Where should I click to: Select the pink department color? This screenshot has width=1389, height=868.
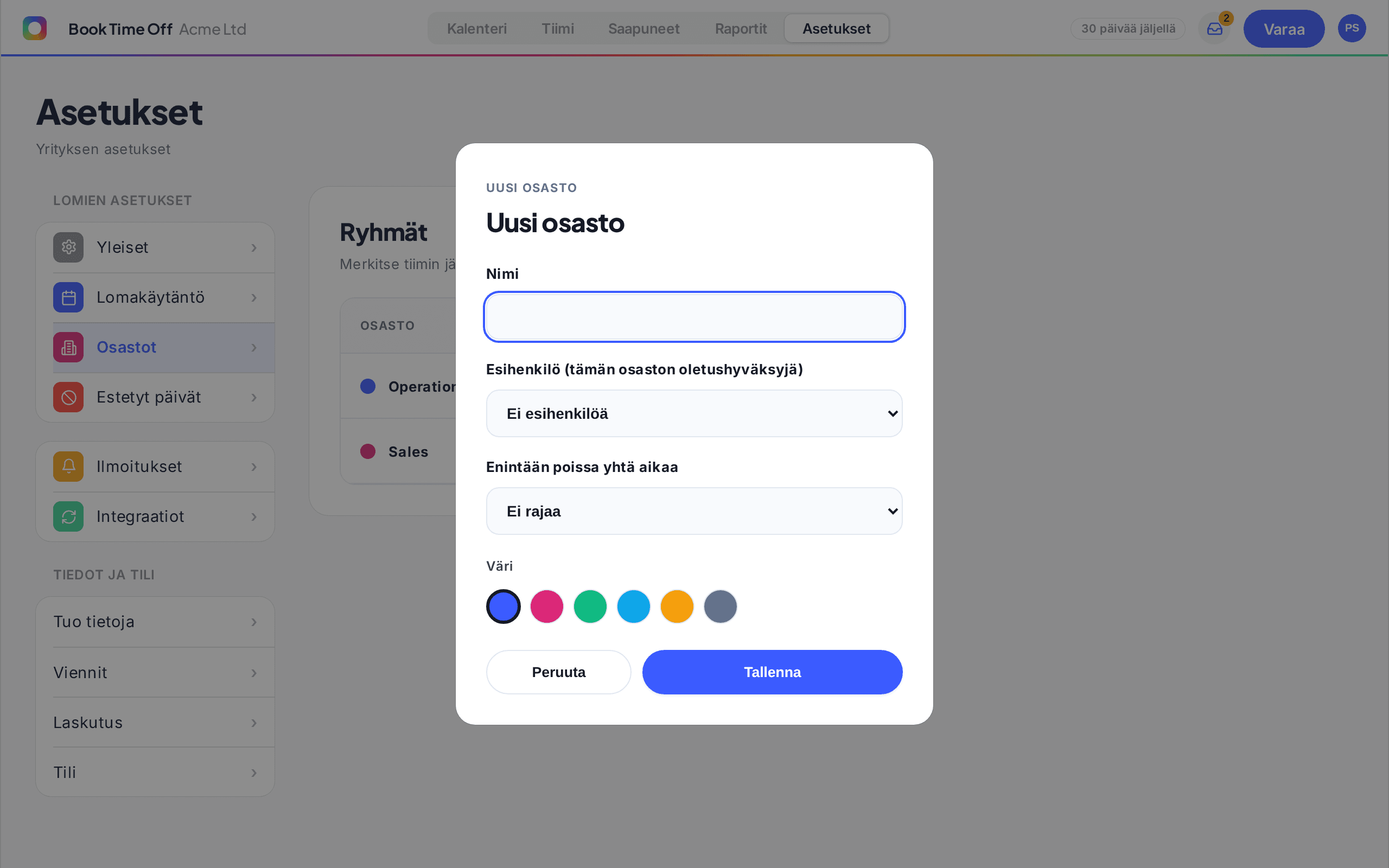click(x=546, y=606)
